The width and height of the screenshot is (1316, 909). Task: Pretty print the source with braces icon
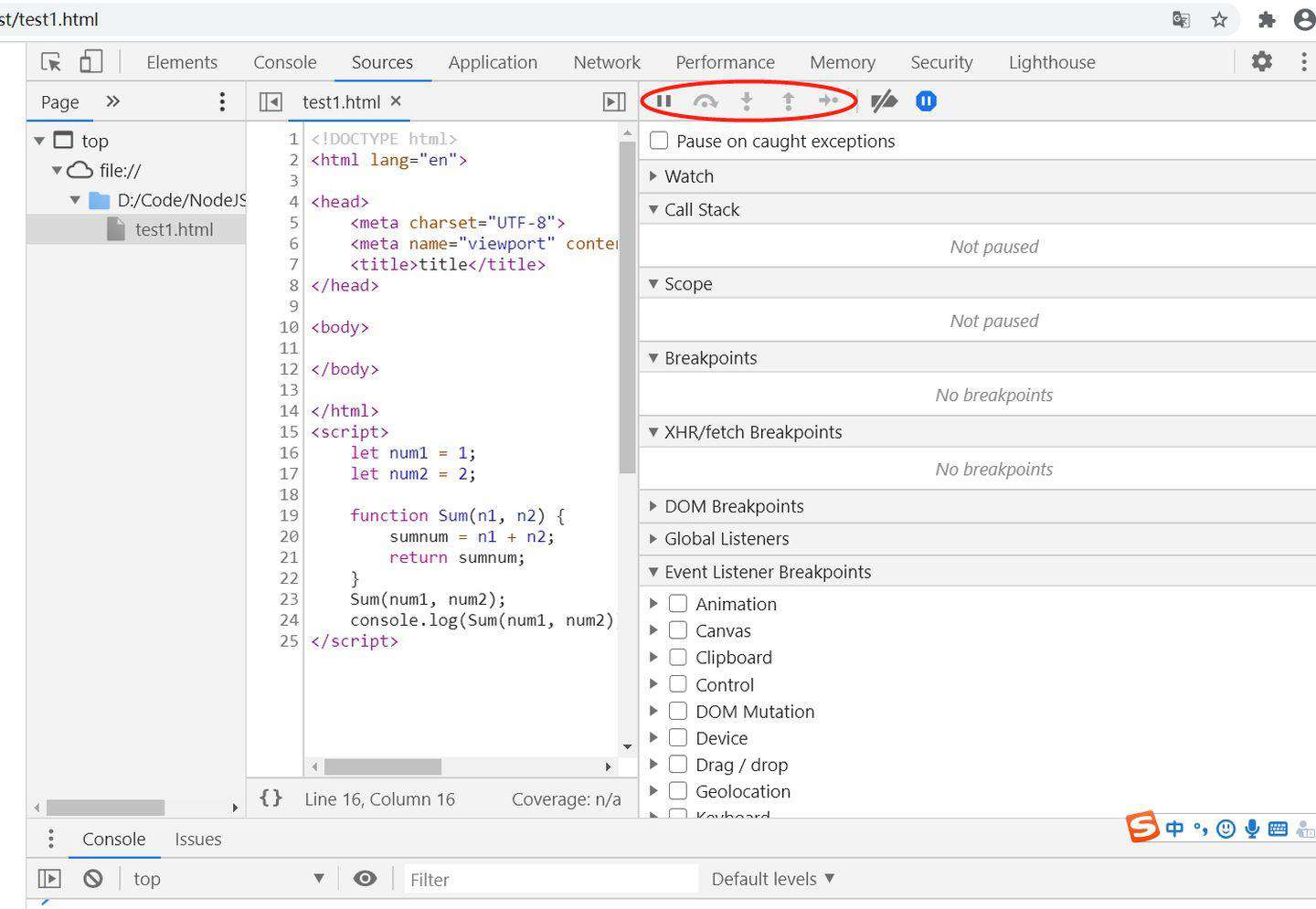(271, 798)
